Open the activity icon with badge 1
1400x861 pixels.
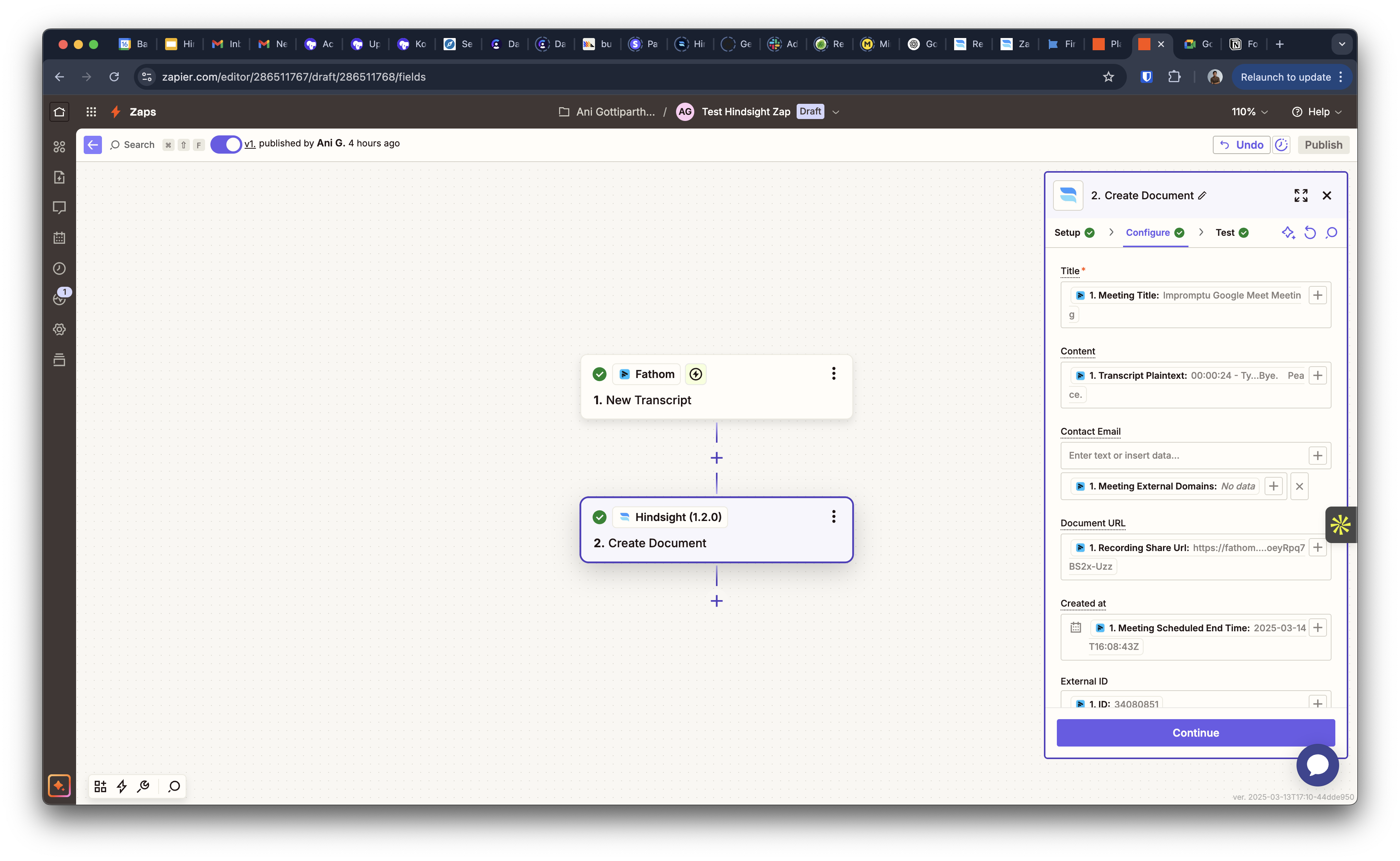(60, 297)
